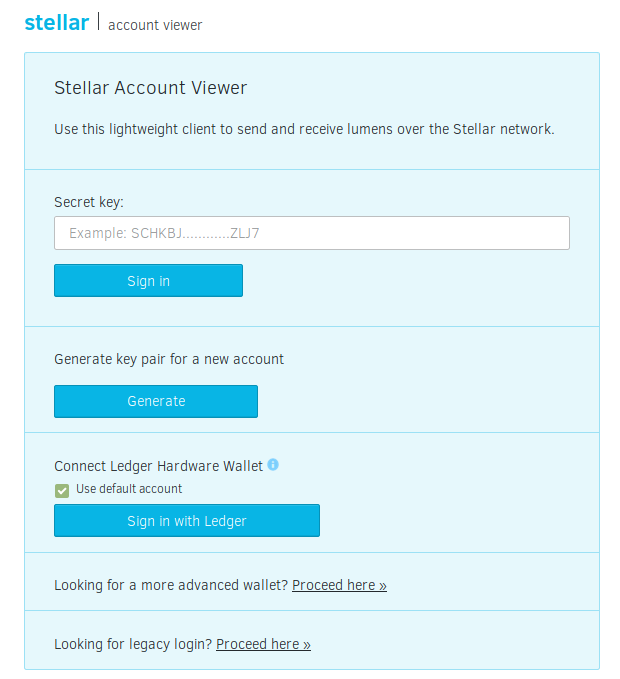620x679 pixels.
Task: Click the Sign in button
Action: coord(149,281)
